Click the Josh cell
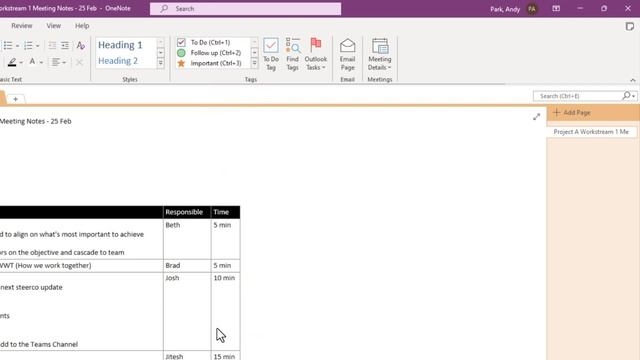The height and width of the screenshot is (360, 640). [x=187, y=311]
